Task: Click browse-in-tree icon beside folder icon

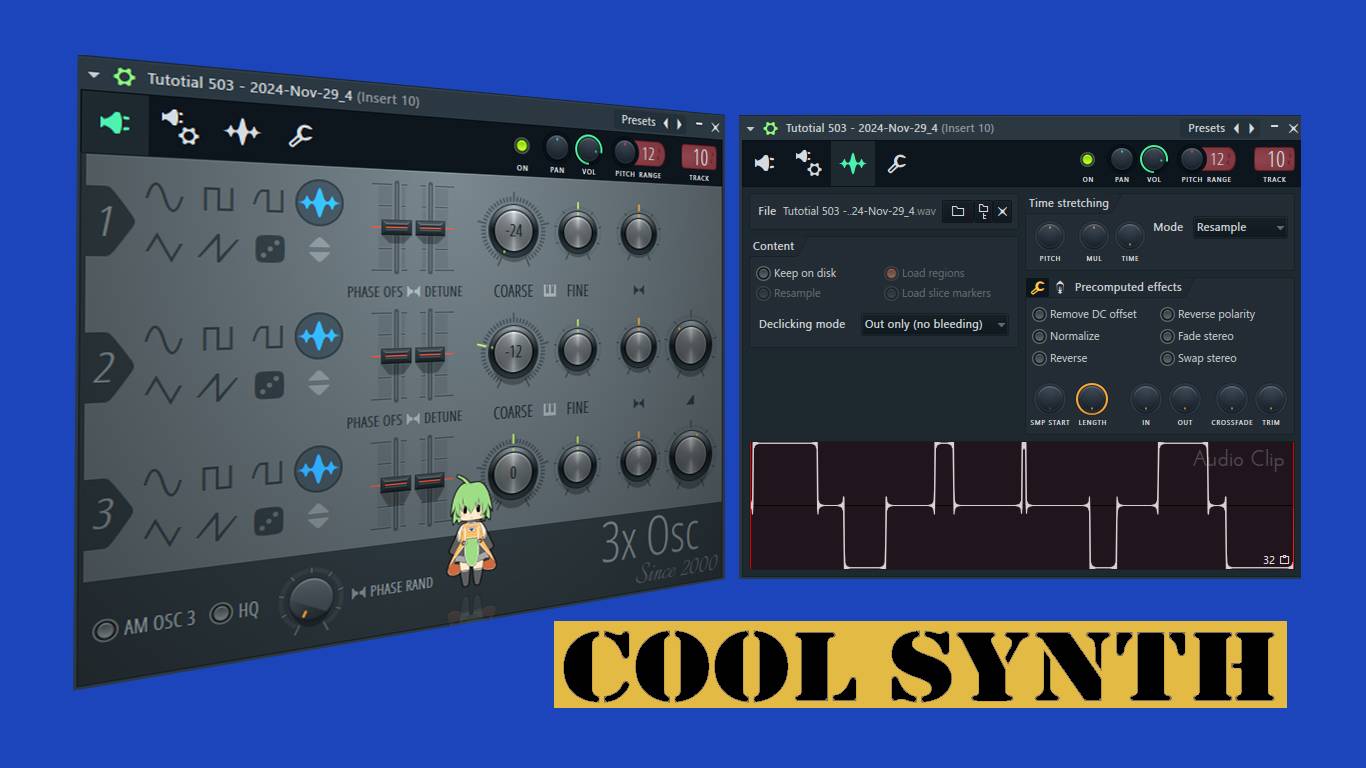Action: [983, 211]
